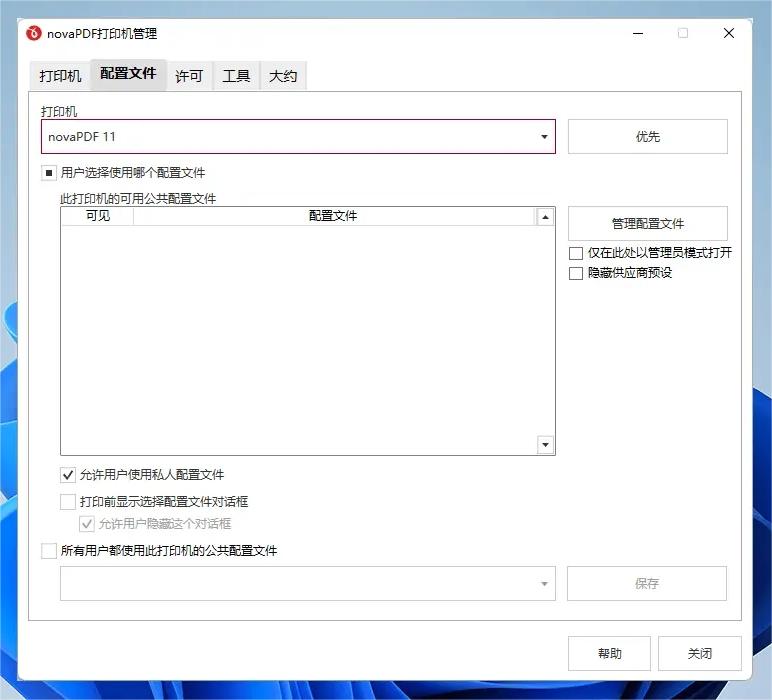Open the 大约 tab

283,76
